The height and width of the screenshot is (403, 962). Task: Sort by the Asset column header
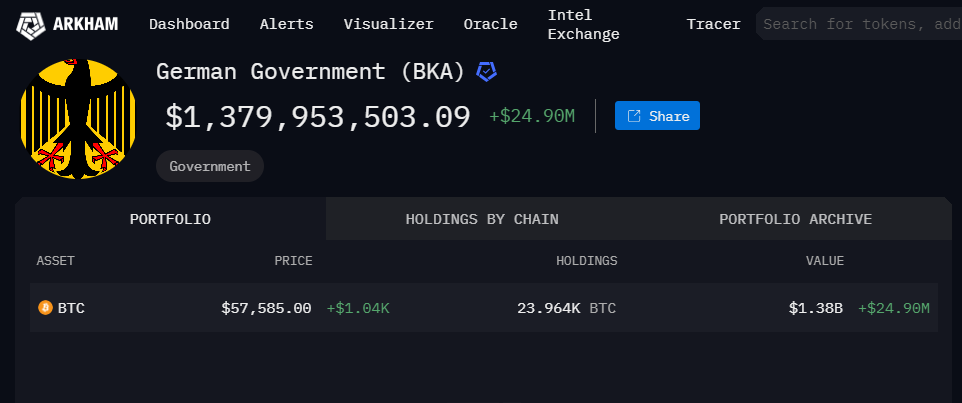56,261
